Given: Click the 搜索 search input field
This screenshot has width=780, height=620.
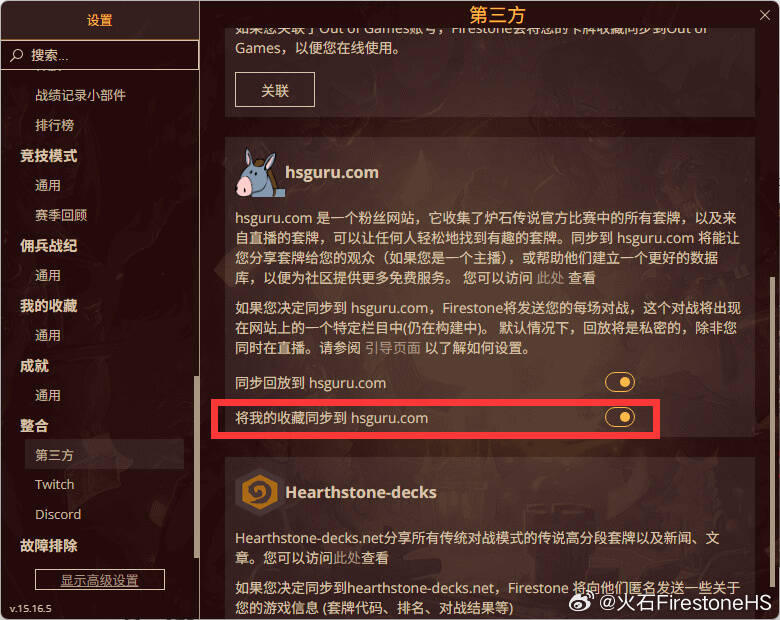Looking at the screenshot, I should point(100,55).
